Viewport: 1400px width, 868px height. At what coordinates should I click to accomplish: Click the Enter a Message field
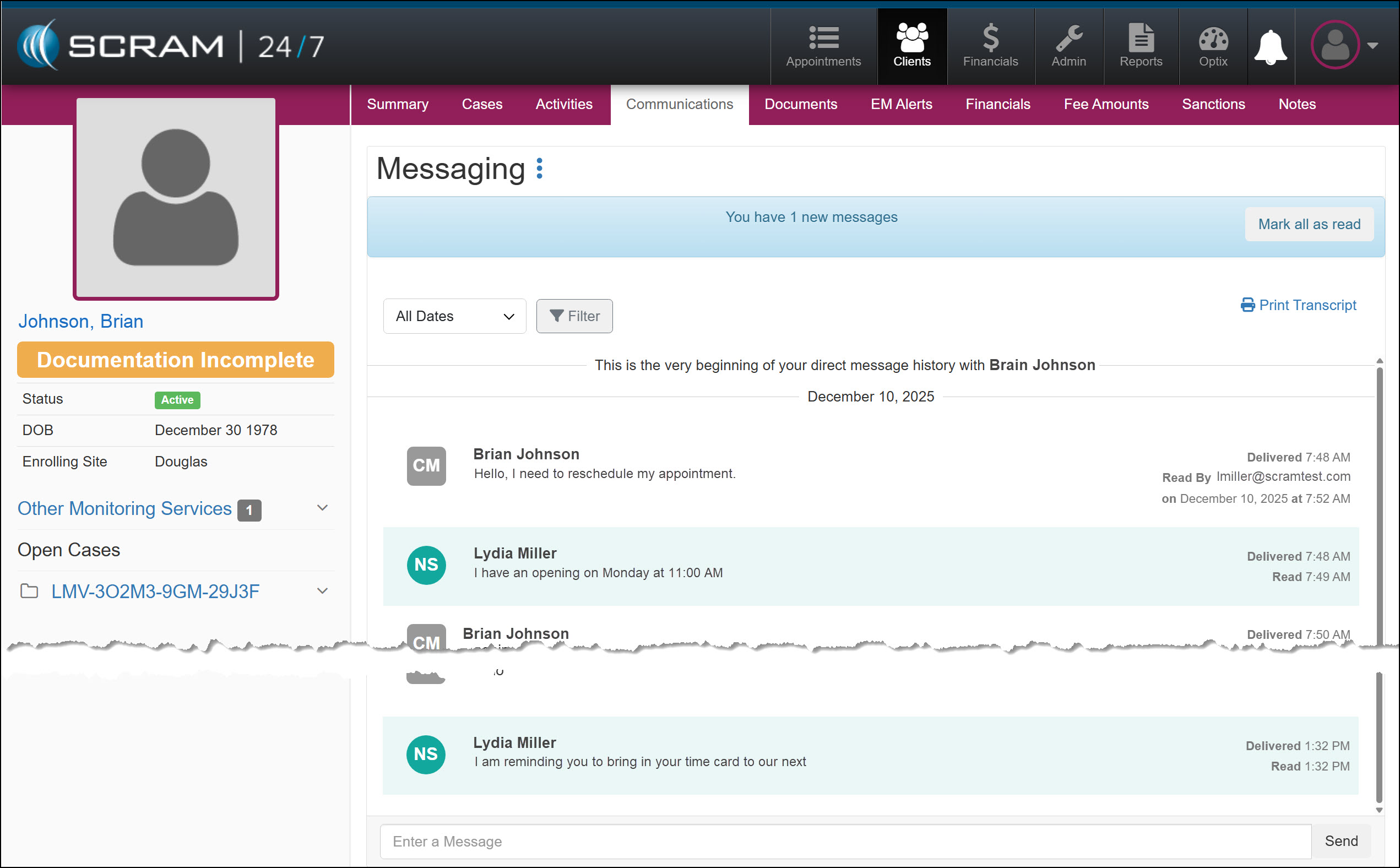click(x=845, y=842)
